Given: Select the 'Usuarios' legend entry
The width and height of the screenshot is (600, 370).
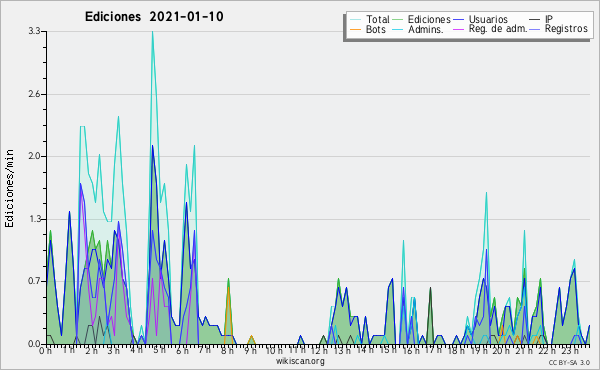Looking at the screenshot, I should coord(488,19).
